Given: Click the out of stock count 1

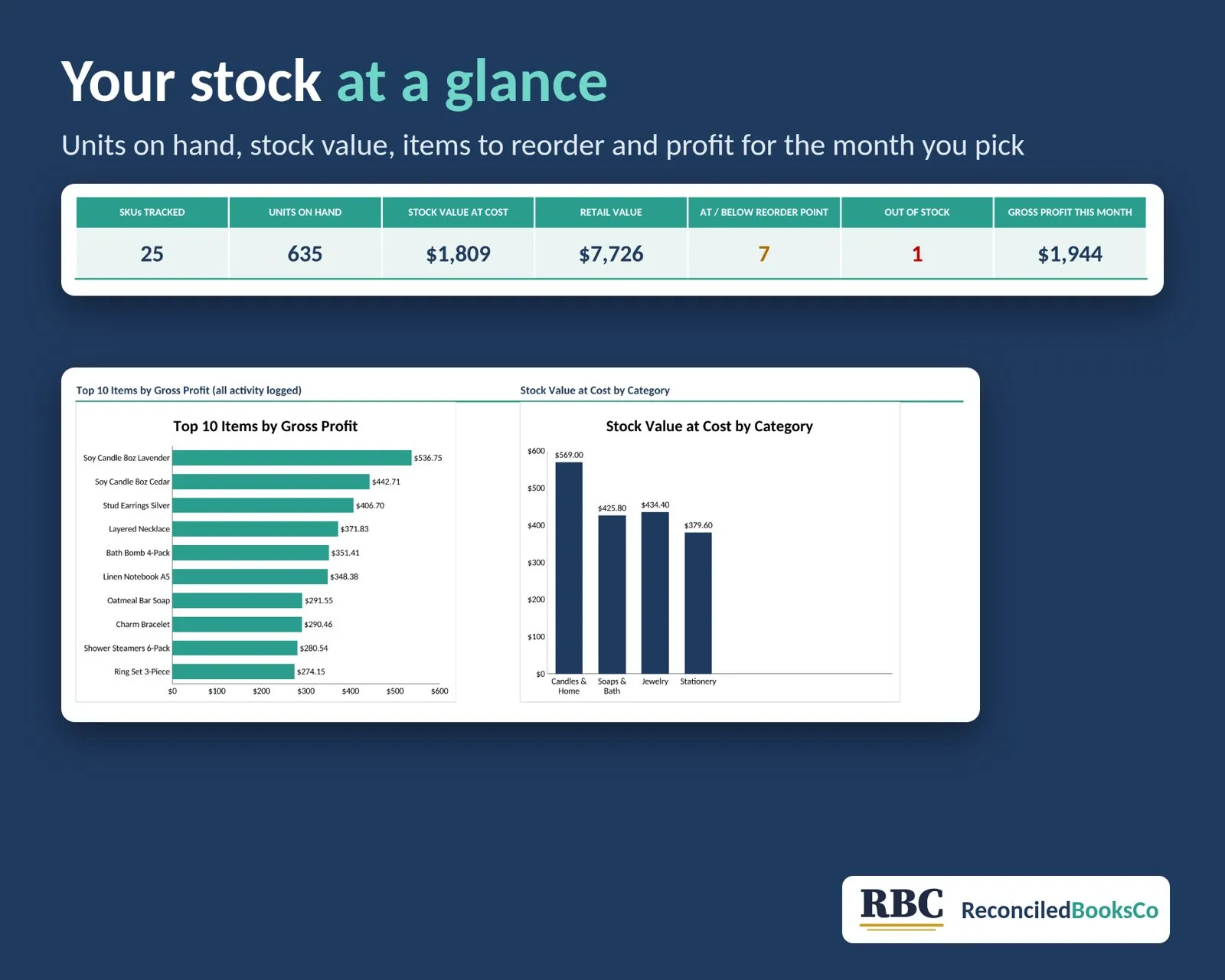Looking at the screenshot, I should tap(917, 254).
